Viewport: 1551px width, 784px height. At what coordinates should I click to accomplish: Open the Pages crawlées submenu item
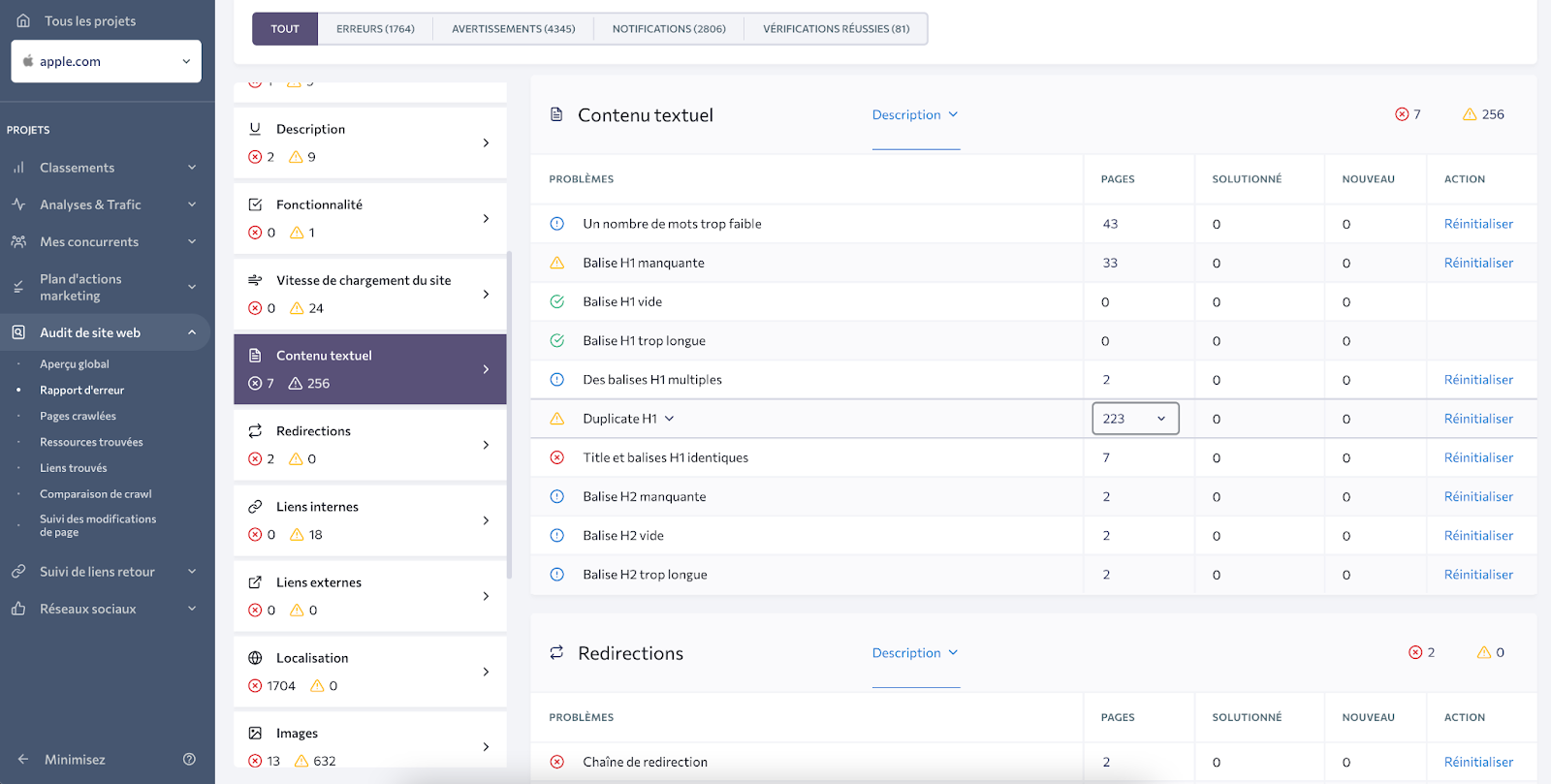(78, 416)
